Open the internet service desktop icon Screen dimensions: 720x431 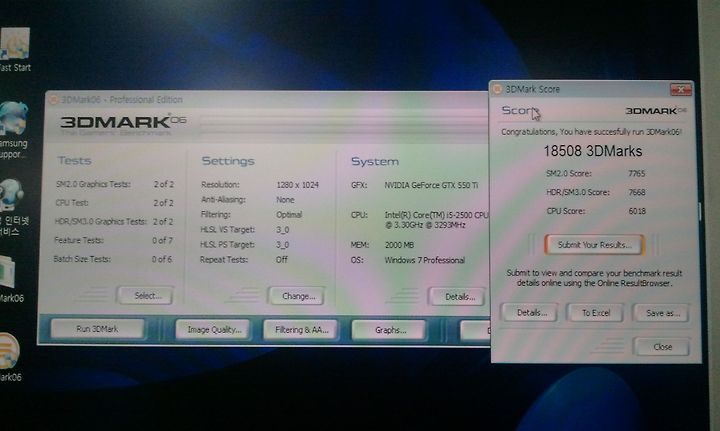(x=13, y=207)
